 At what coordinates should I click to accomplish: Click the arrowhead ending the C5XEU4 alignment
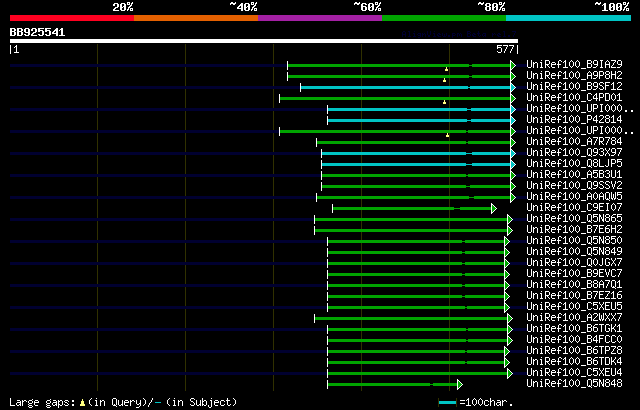[x=510, y=373]
